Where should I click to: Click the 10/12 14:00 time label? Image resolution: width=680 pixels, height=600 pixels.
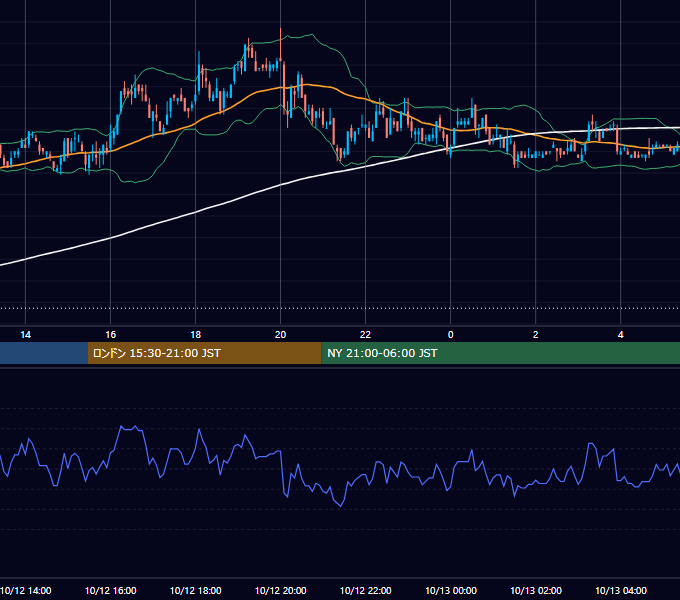pos(26,590)
